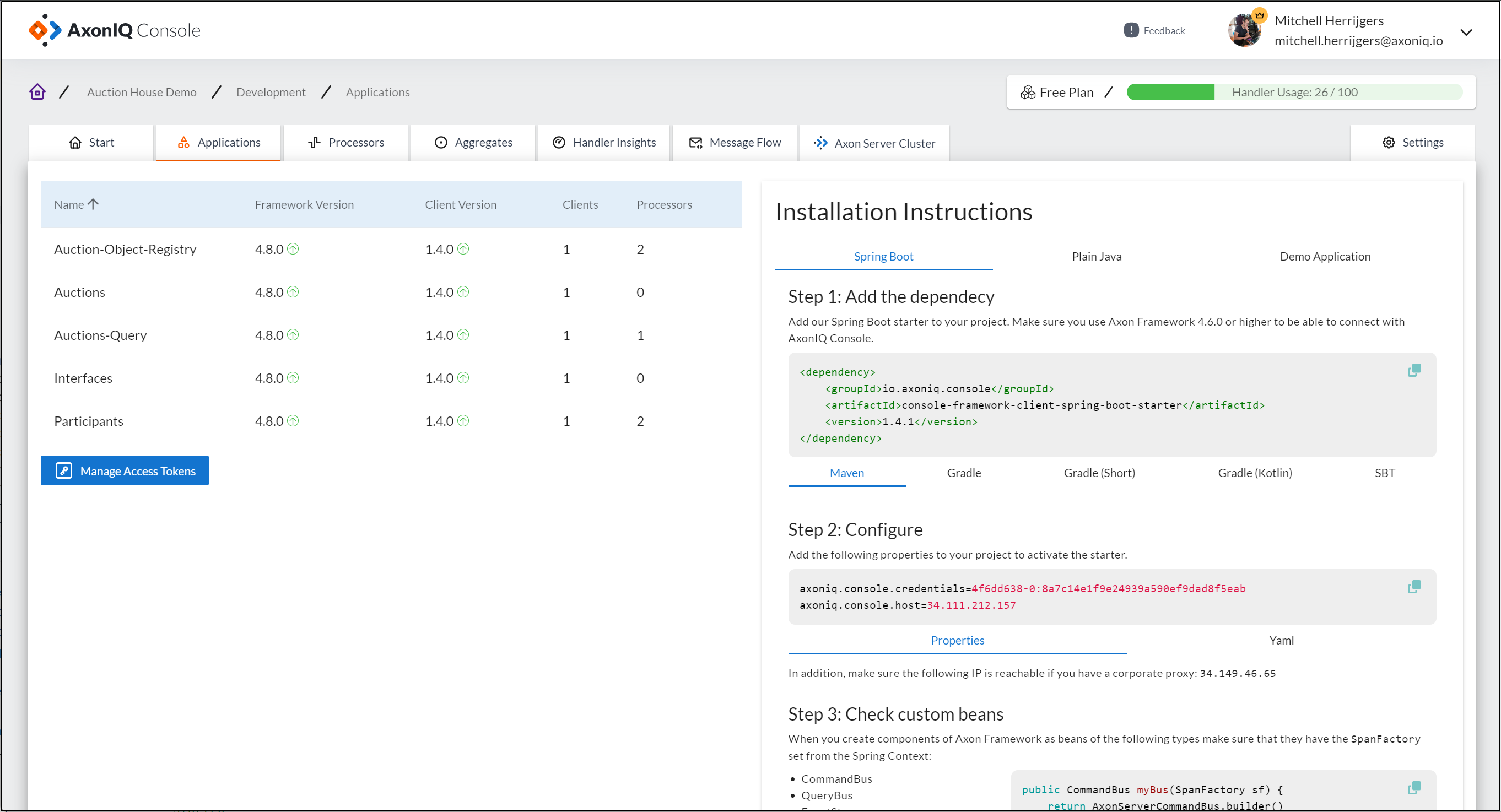Click client upgrade icon for Auction-Object-Registry
The image size is (1501, 812).
click(x=463, y=250)
